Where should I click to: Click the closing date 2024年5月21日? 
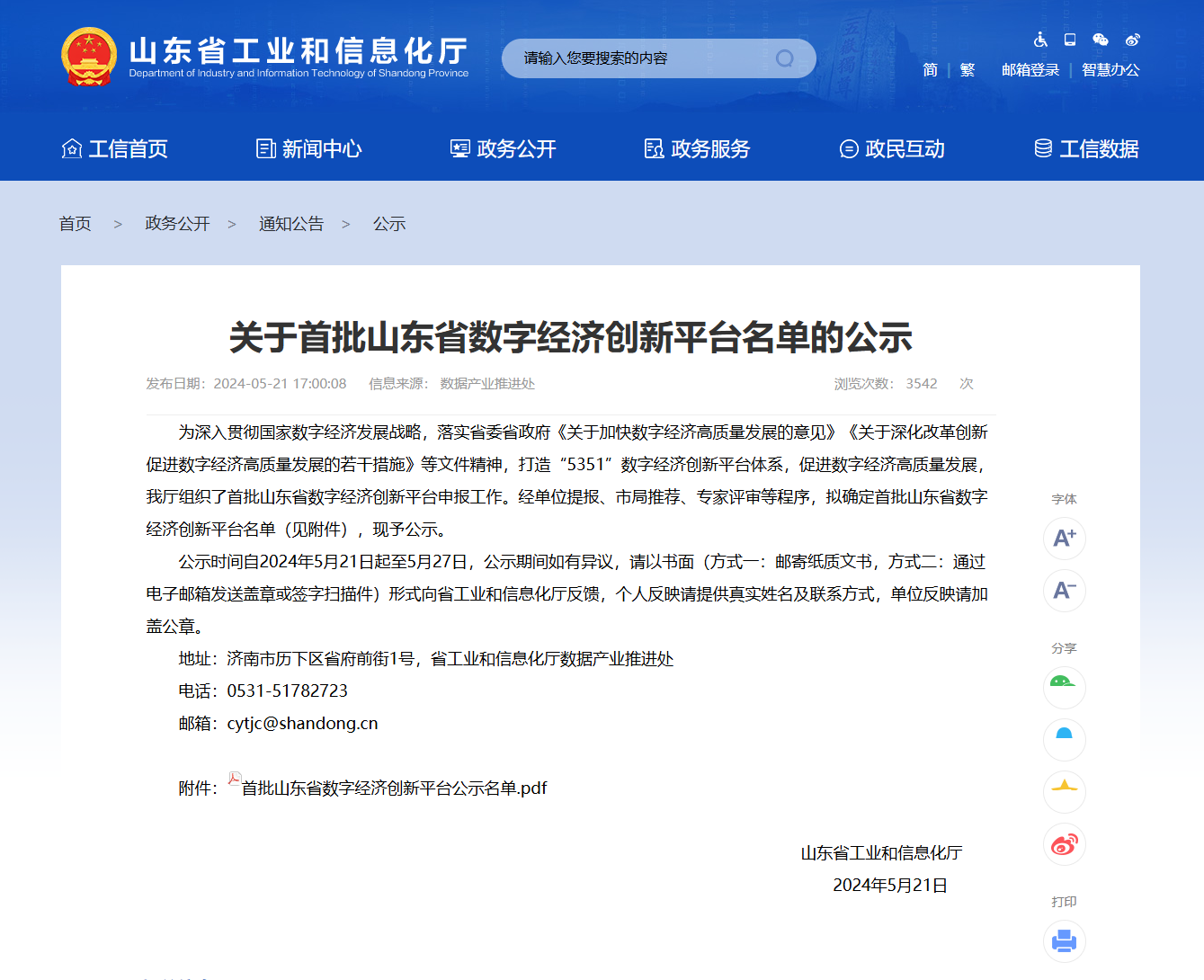click(x=890, y=886)
